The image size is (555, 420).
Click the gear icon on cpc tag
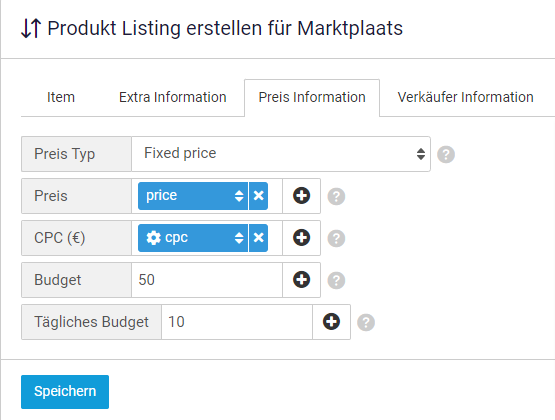coord(154,238)
